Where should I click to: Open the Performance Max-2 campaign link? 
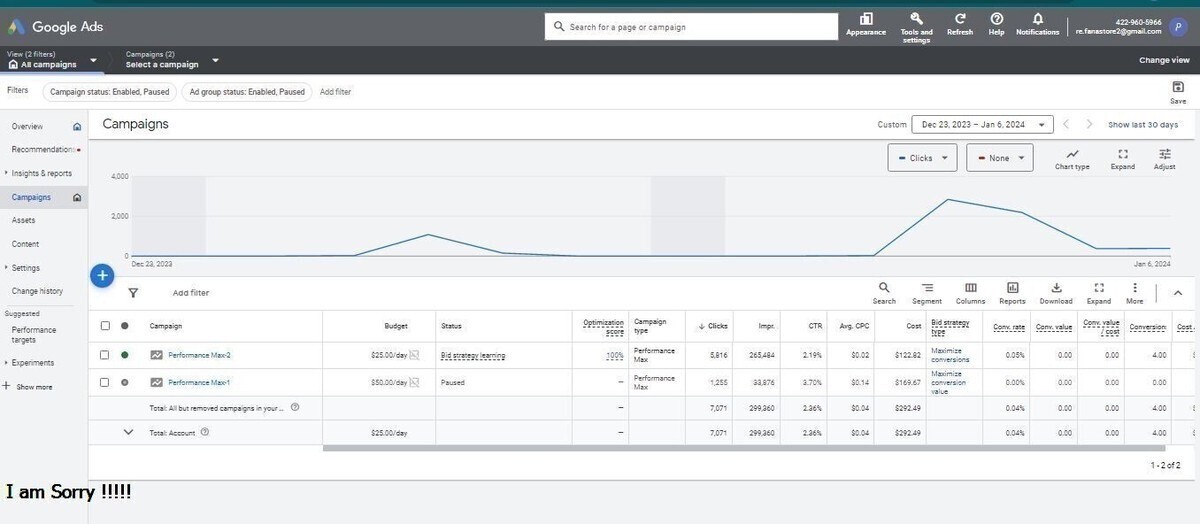[x=199, y=355]
